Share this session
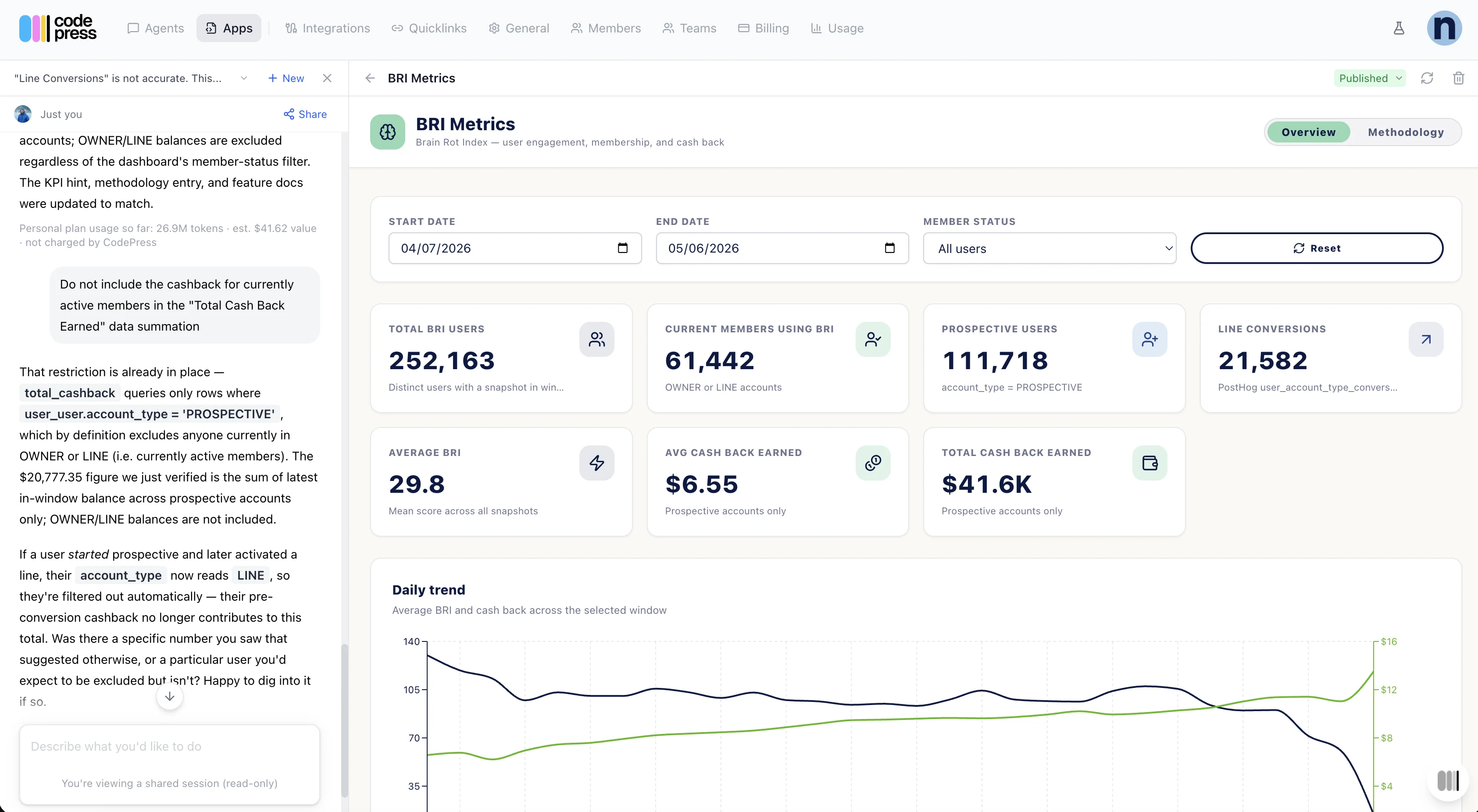This screenshot has width=1478, height=812. click(x=305, y=114)
